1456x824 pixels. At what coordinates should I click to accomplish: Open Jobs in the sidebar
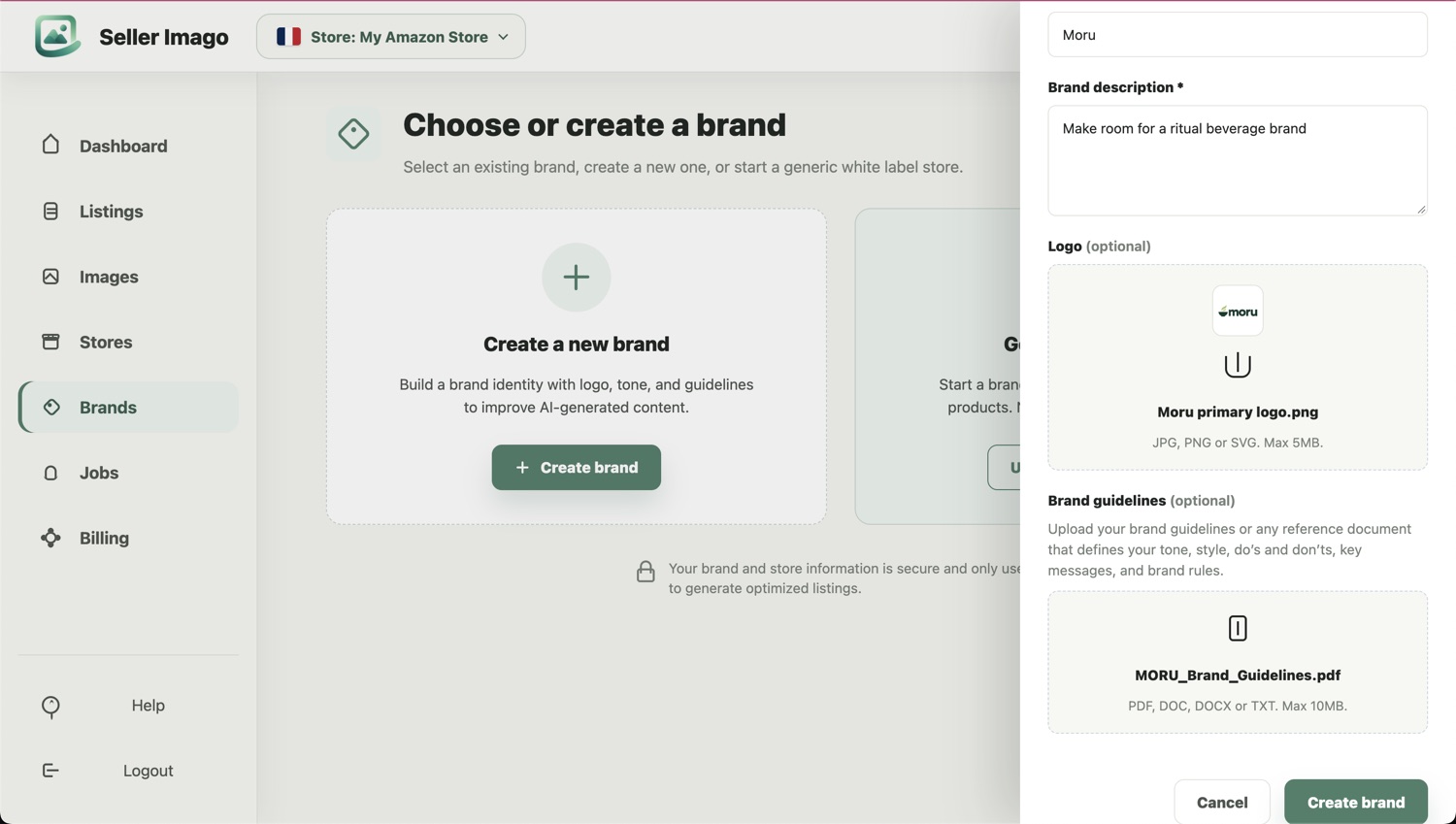(129, 473)
